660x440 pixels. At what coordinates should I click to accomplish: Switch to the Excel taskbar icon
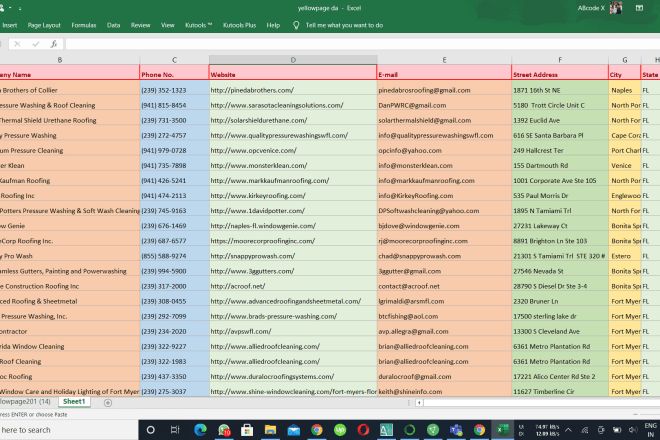pyautogui.click(x=503, y=430)
